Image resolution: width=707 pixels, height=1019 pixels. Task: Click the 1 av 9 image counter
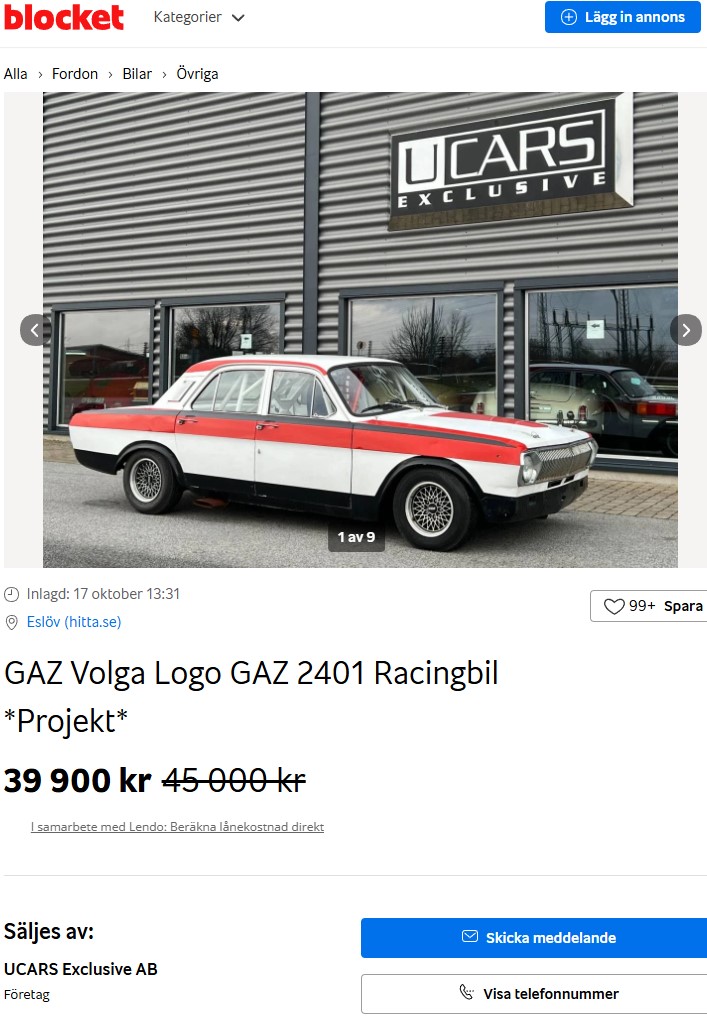[356, 537]
